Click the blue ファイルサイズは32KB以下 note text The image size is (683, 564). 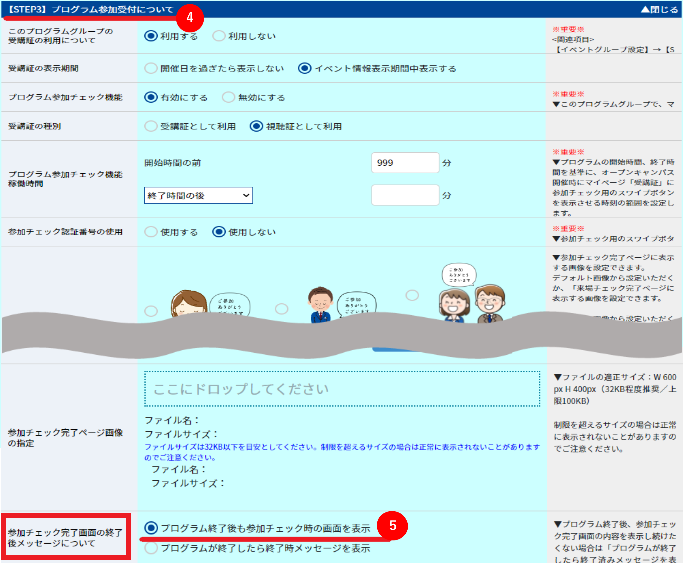(x=342, y=452)
